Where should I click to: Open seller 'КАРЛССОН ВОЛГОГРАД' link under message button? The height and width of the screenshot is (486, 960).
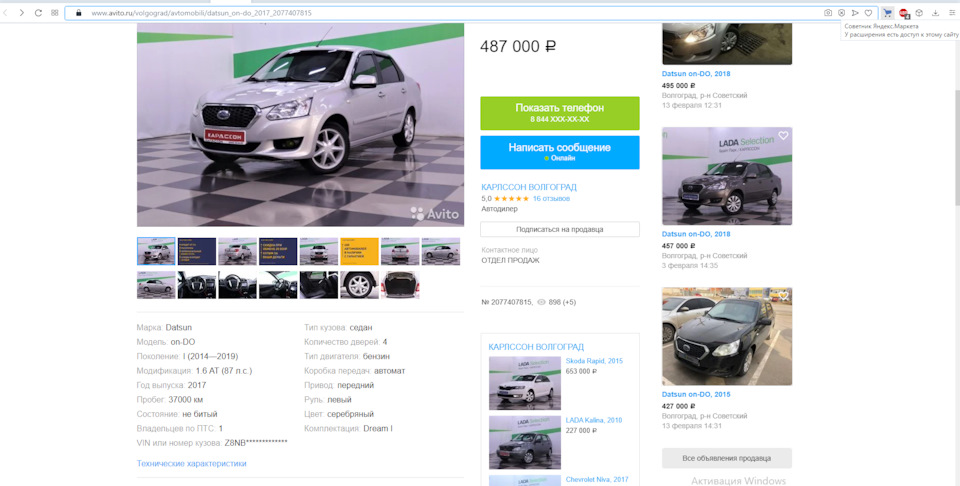coord(529,187)
